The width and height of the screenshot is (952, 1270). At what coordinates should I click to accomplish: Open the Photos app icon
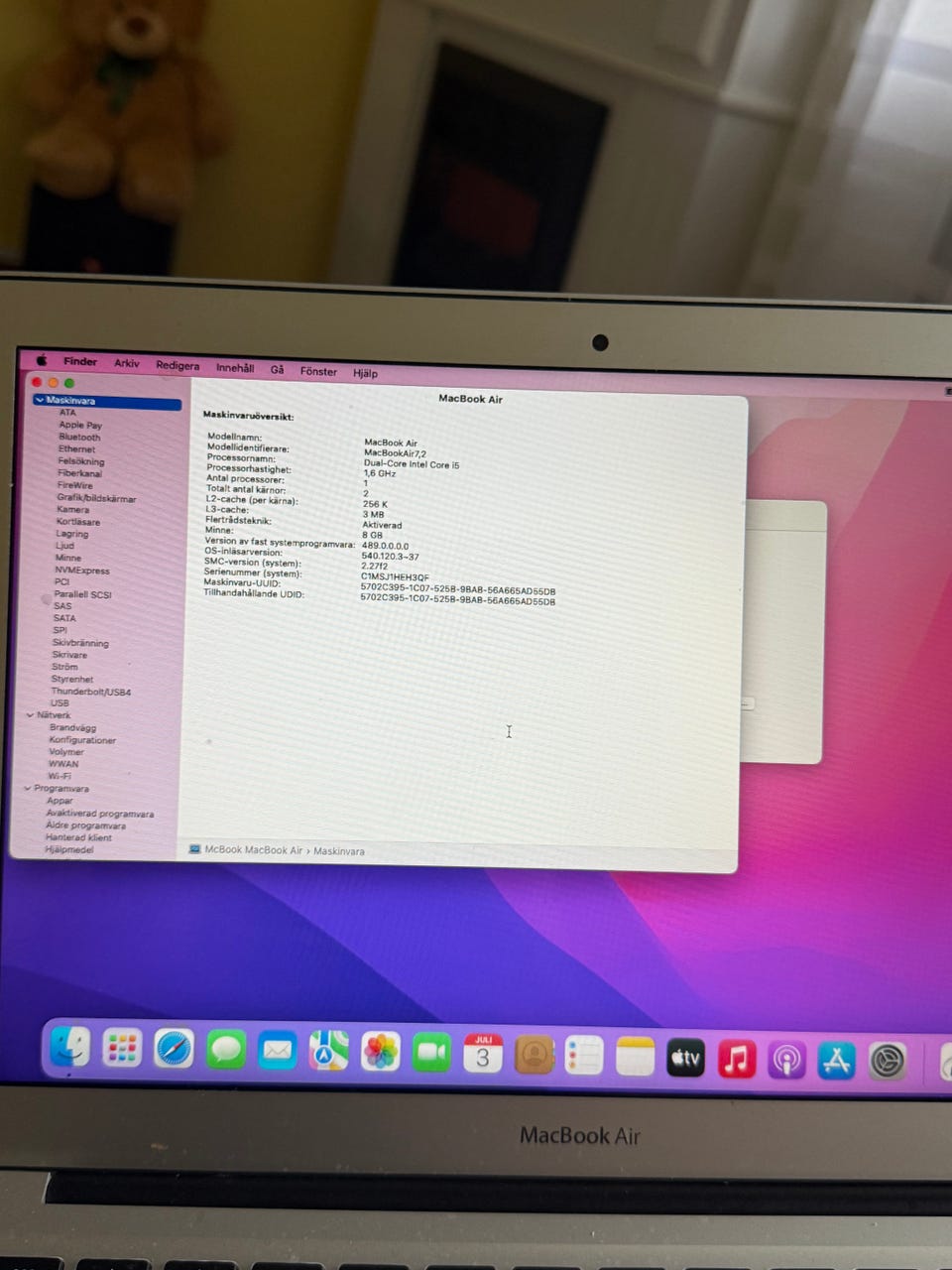(x=380, y=1052)
